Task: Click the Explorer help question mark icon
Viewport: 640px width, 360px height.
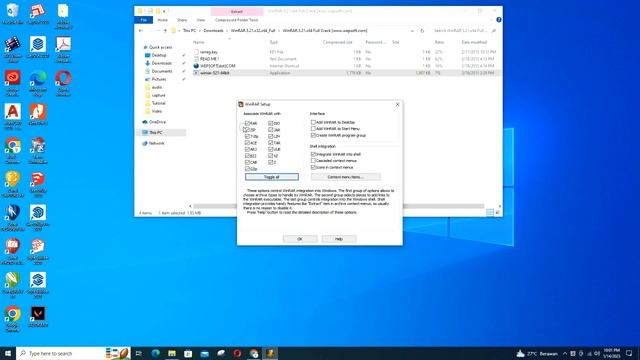Action: 498,20
